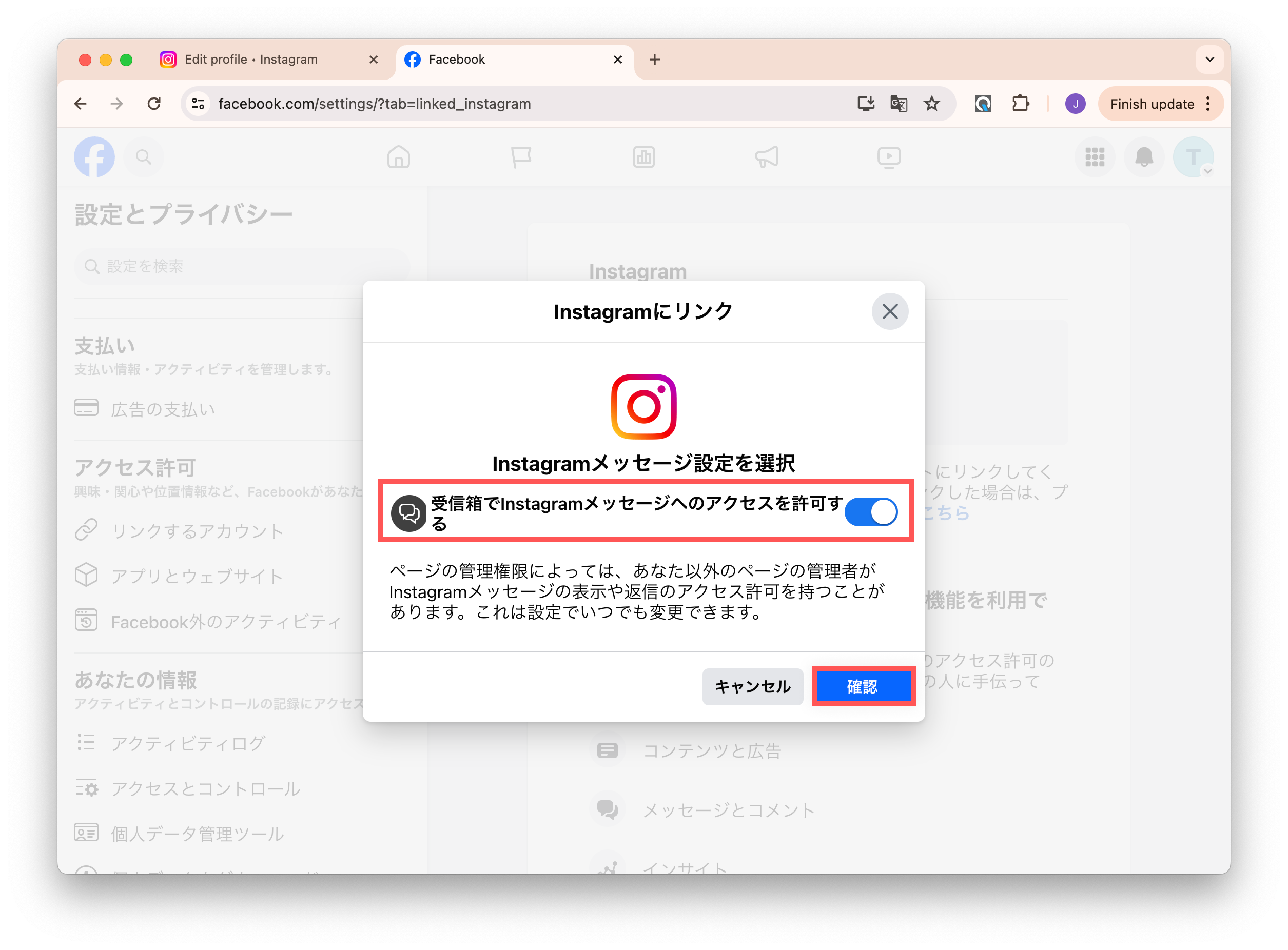Click the こちら link behind the dialog
This screenshot has height=950, width=1288.
point(947,513)
